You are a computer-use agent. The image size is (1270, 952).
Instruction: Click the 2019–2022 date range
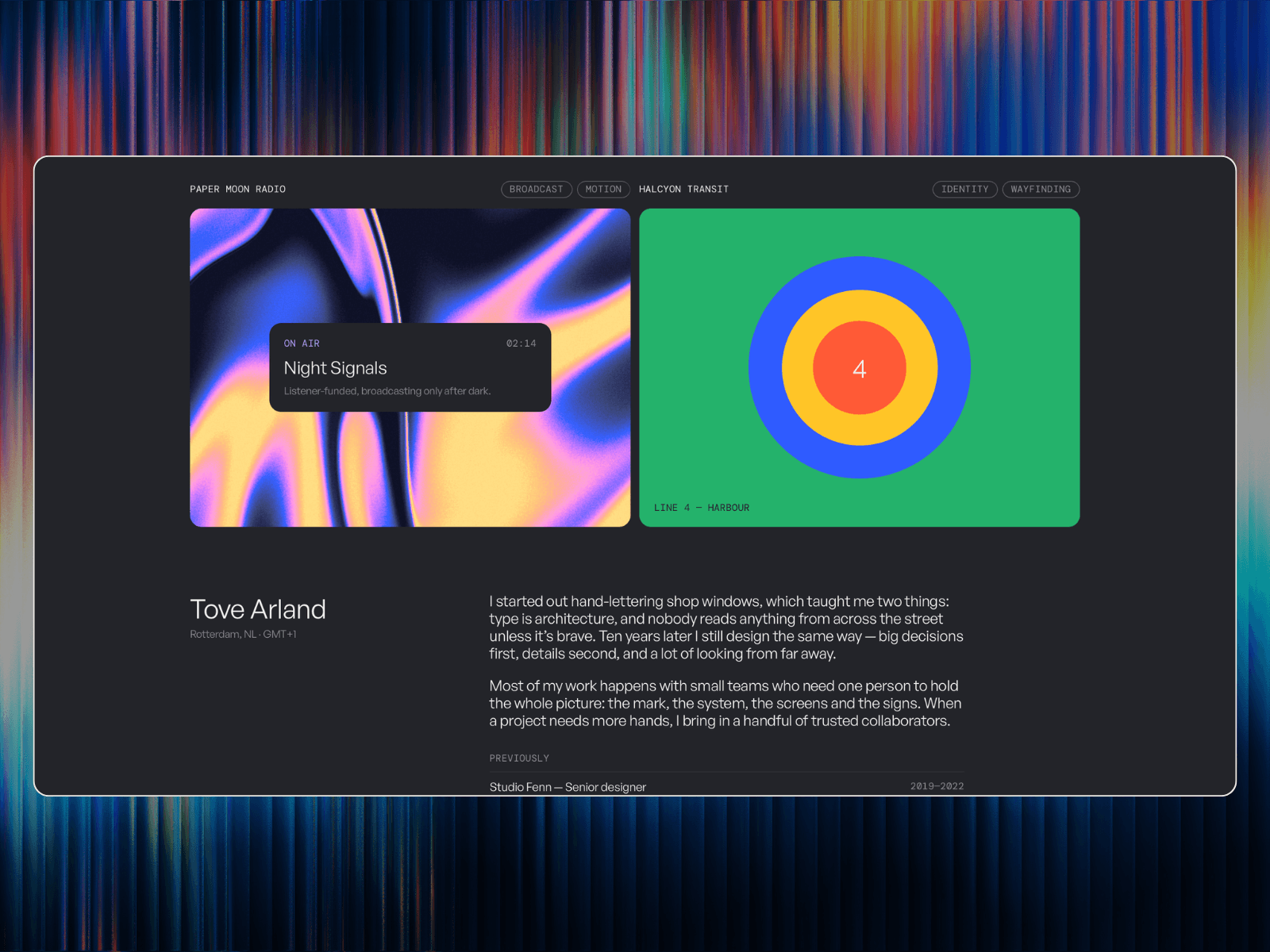937,786
